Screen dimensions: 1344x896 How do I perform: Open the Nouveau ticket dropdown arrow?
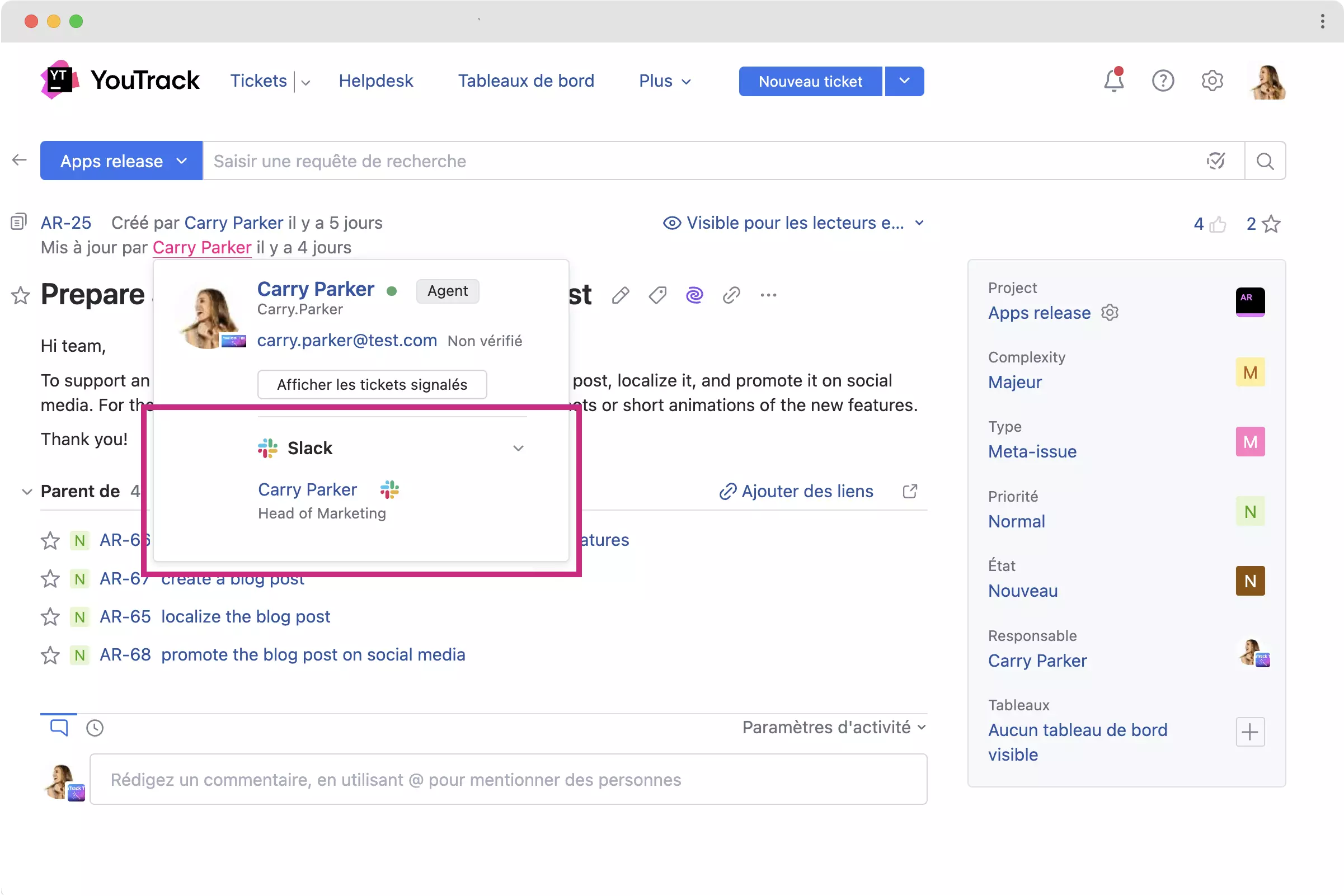[904, 81]
